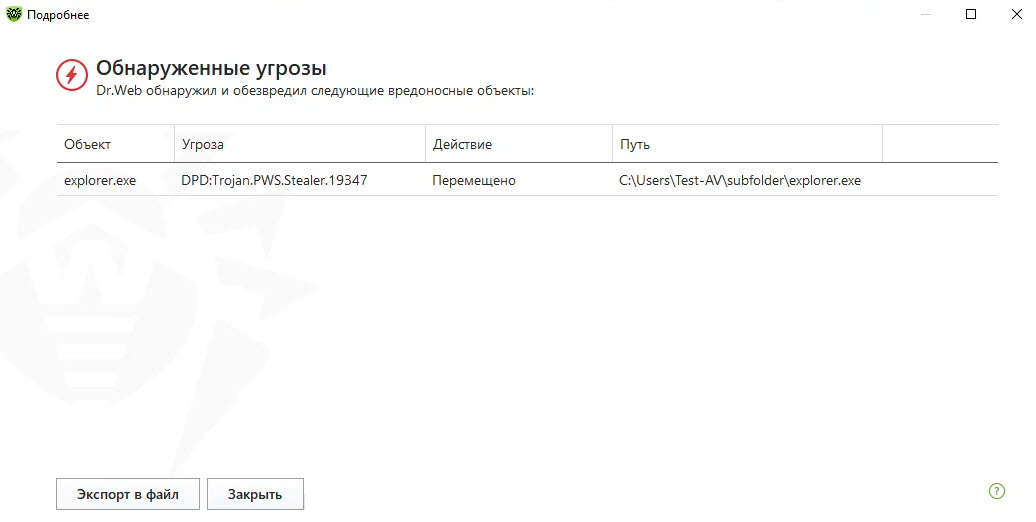Click the Dr.Web обнаружил и обезвредил description text
Screen dimensions: 1036x522
click(315, 91)
